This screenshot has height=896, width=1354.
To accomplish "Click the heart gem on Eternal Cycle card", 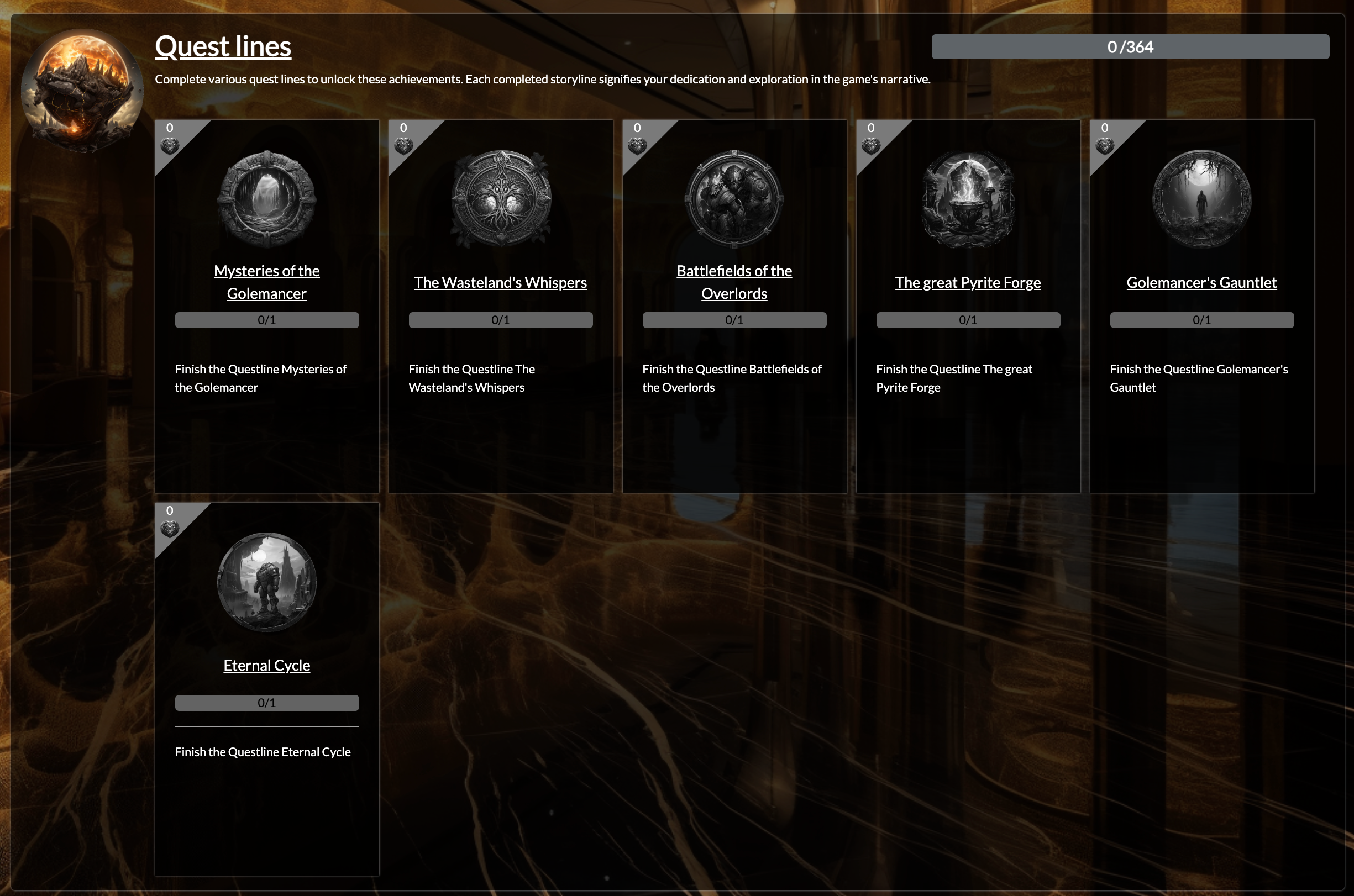I will (x=170, y=529).
